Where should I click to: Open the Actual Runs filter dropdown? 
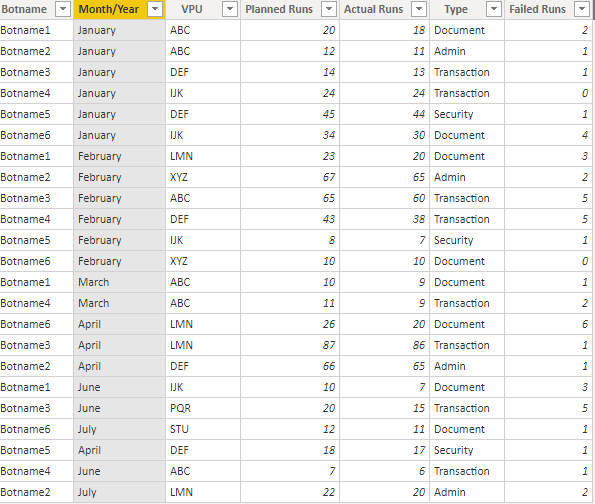click(x=419, y=9)
